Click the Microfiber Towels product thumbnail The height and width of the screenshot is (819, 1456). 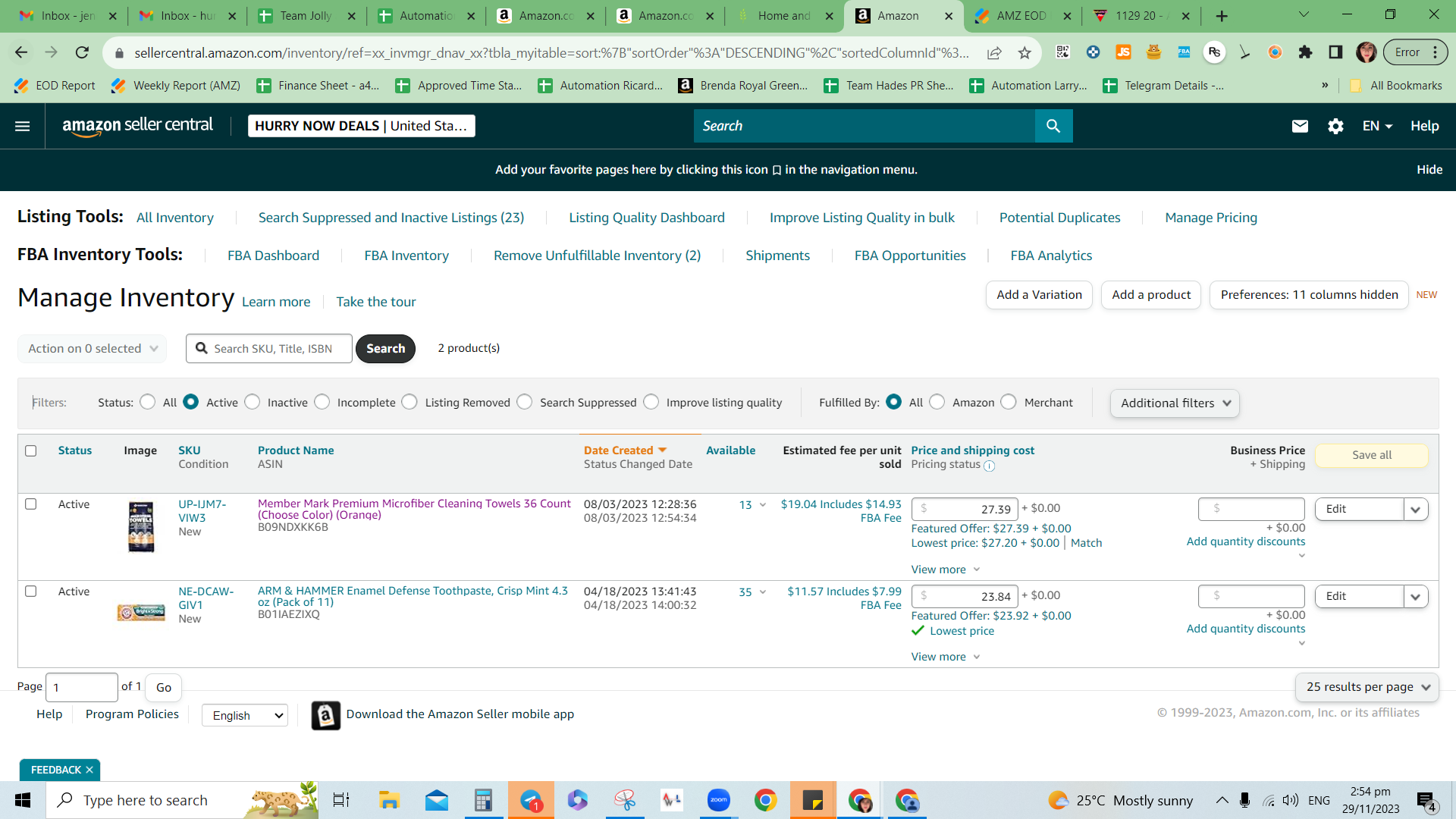click(x=141, y=527)
